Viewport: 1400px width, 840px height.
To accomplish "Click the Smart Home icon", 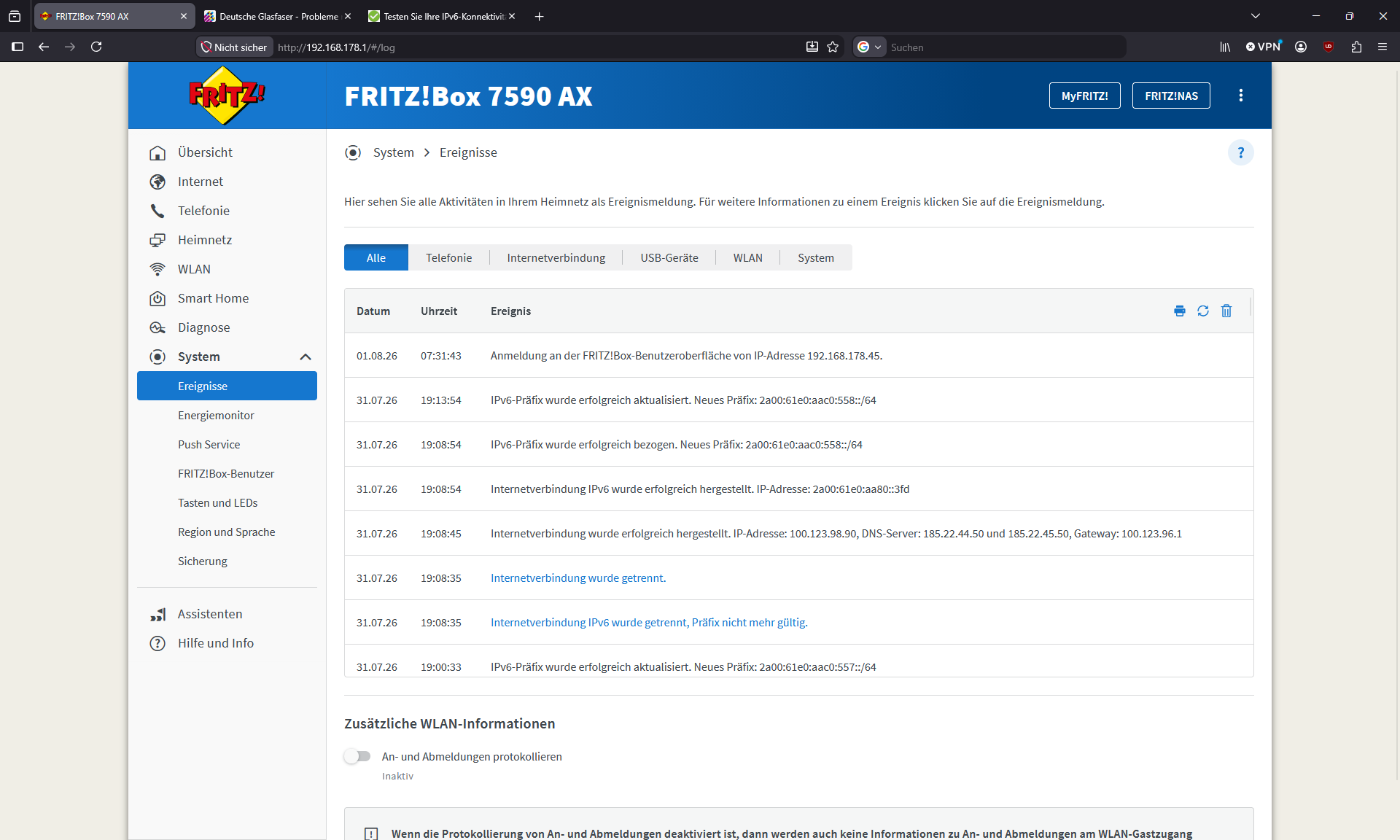I will click(157, 298).
